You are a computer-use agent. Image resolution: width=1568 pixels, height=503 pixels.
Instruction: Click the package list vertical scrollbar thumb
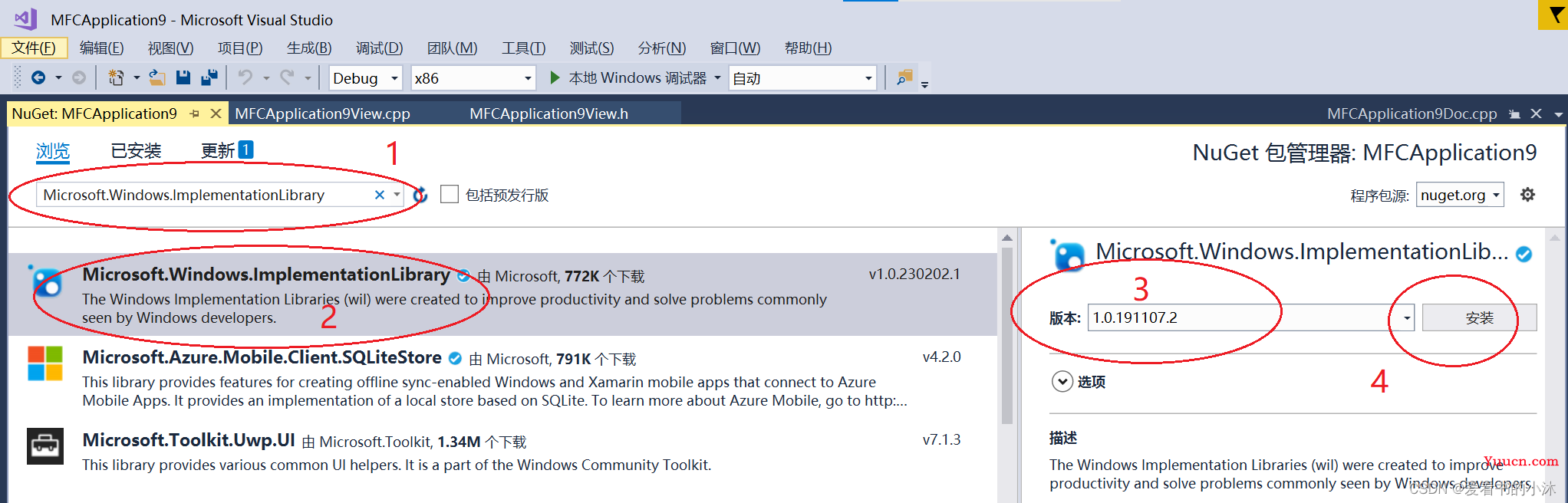coord(1007,335)
